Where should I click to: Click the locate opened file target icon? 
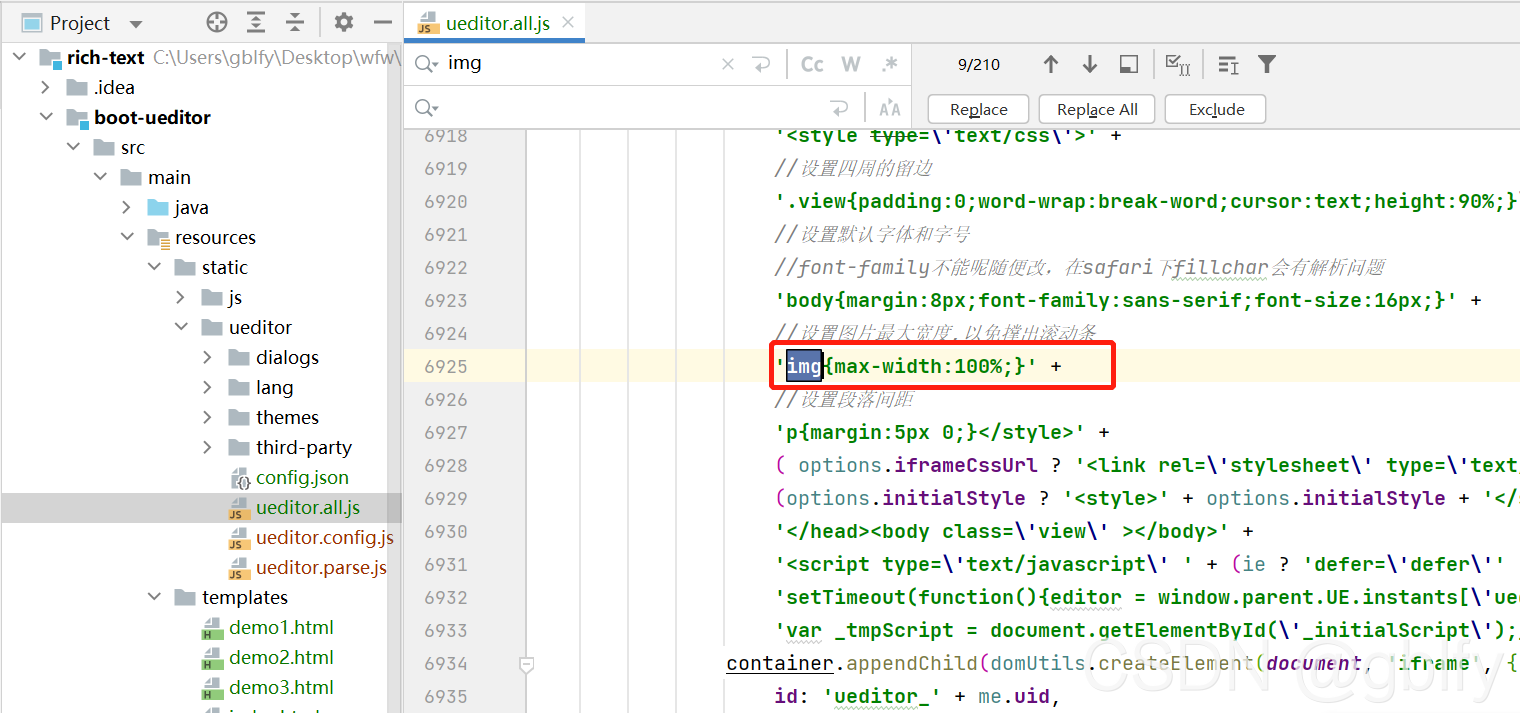(x=217, y=22)
